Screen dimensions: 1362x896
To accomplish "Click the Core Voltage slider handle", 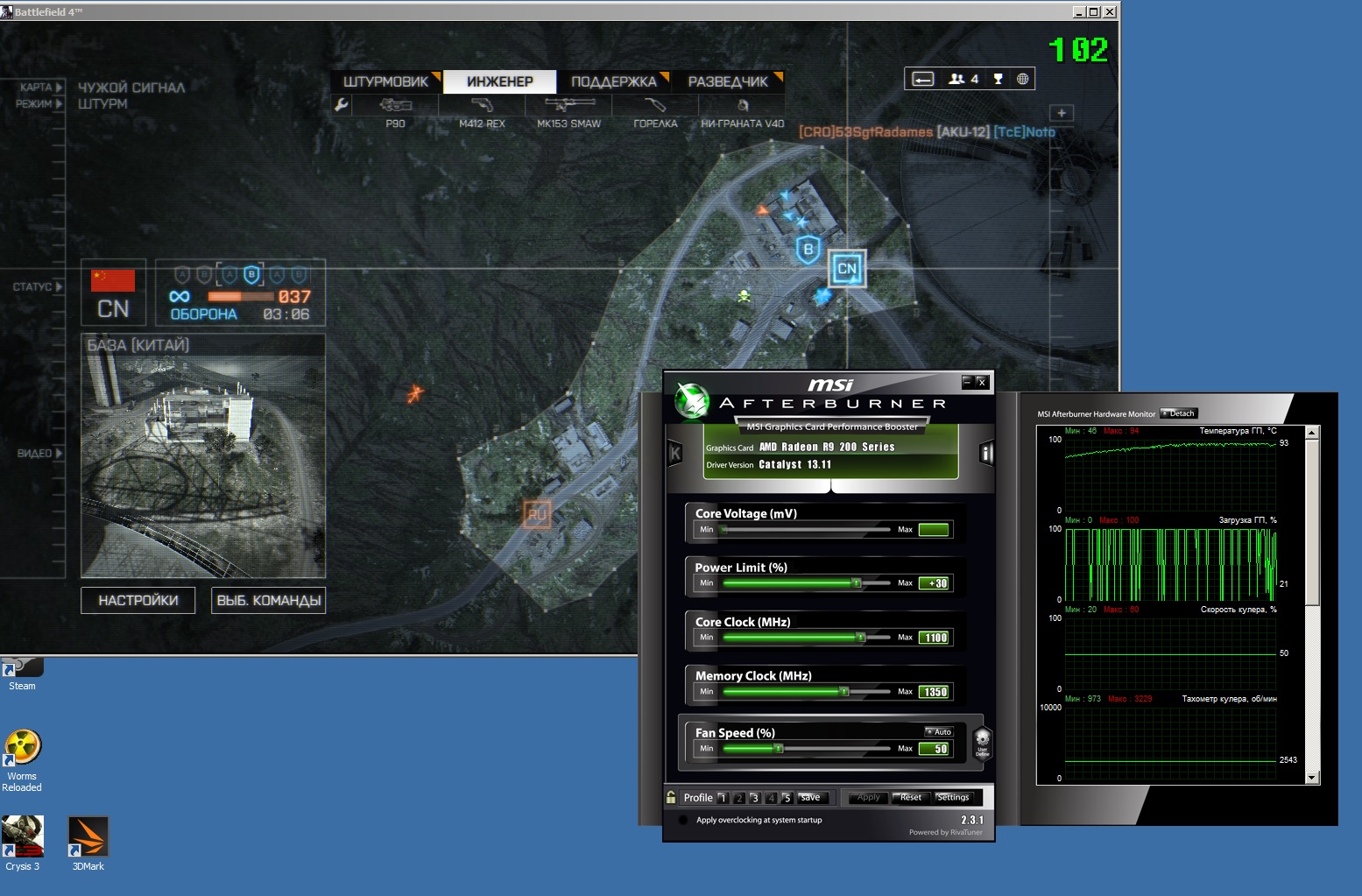I will pos(724,530).
